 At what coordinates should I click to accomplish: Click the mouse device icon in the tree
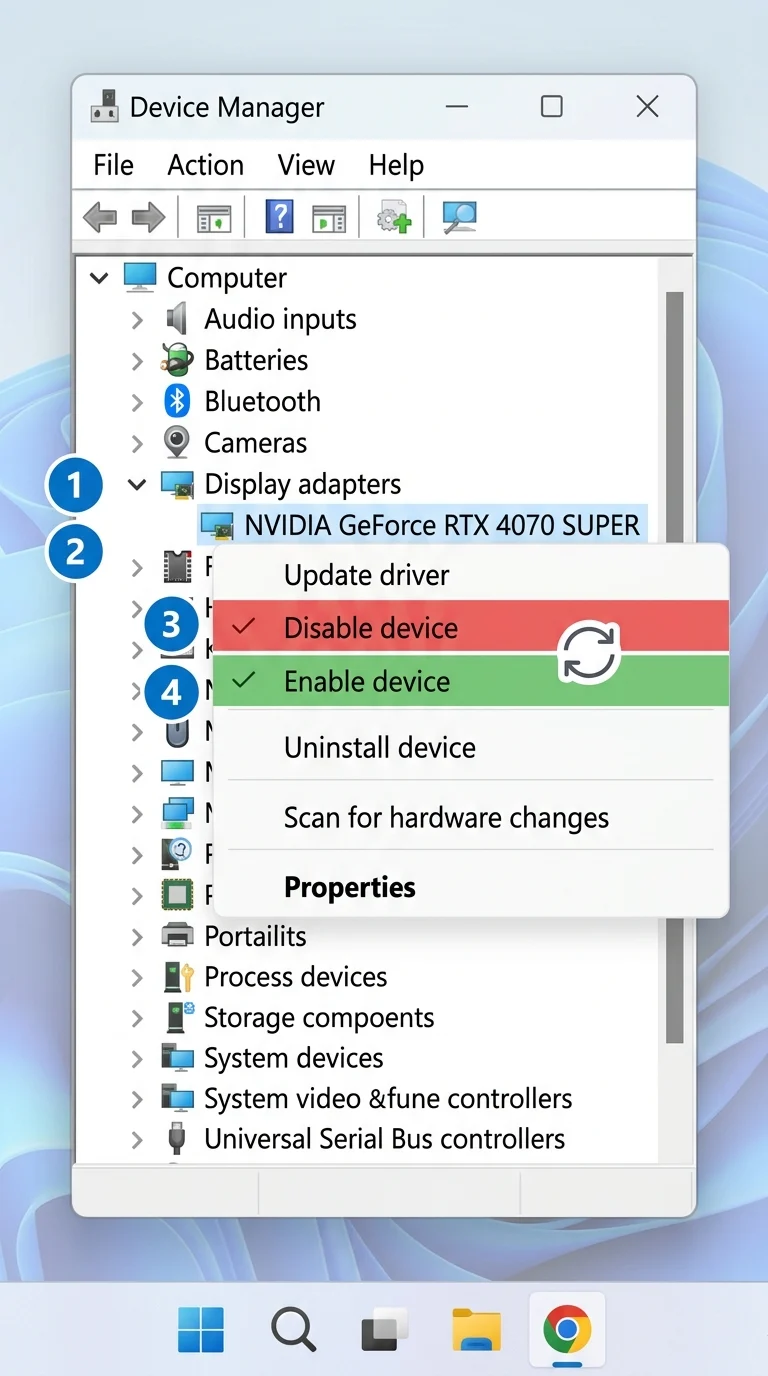pos(177,731)
